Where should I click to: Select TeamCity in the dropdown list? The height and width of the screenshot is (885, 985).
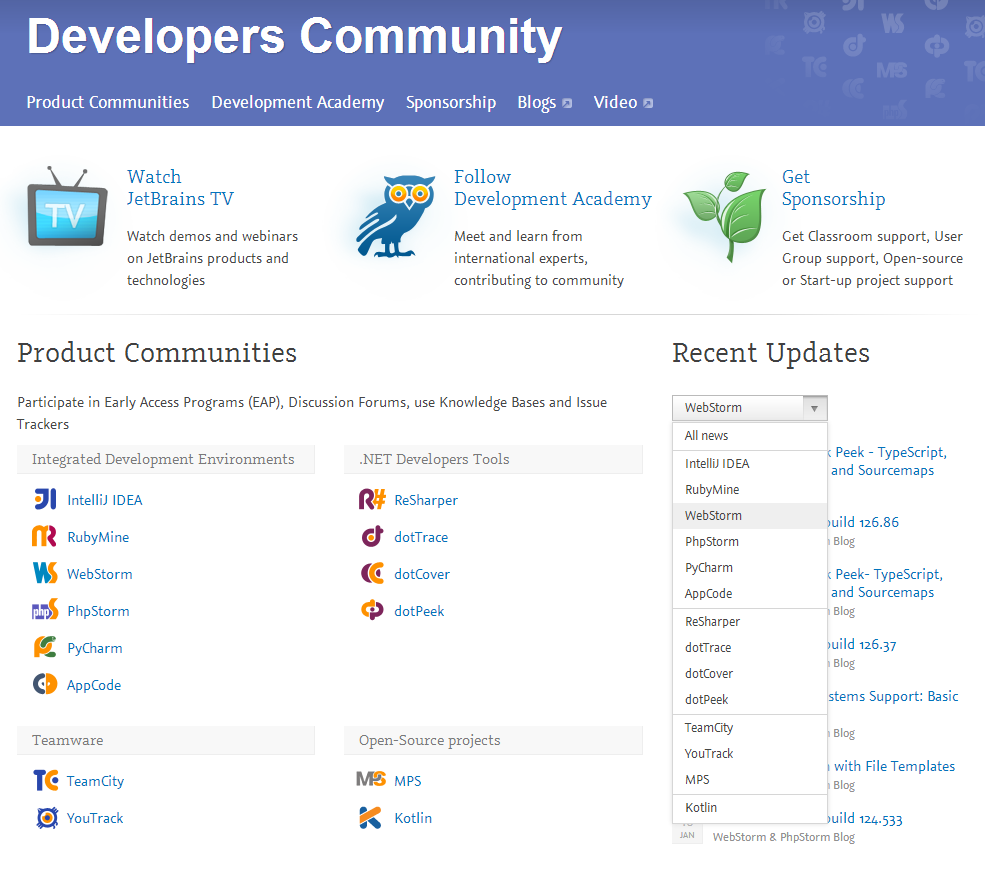[x=749, y=728]
